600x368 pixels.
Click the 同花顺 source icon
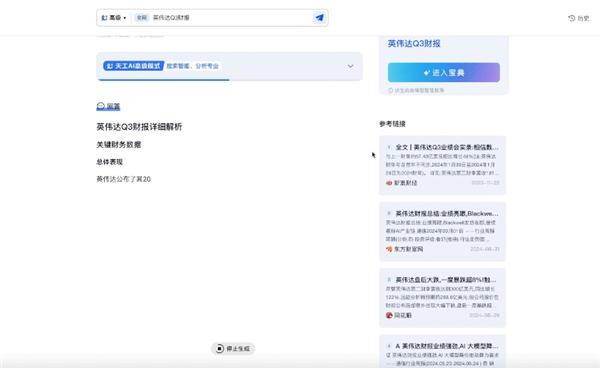point(389,315)
